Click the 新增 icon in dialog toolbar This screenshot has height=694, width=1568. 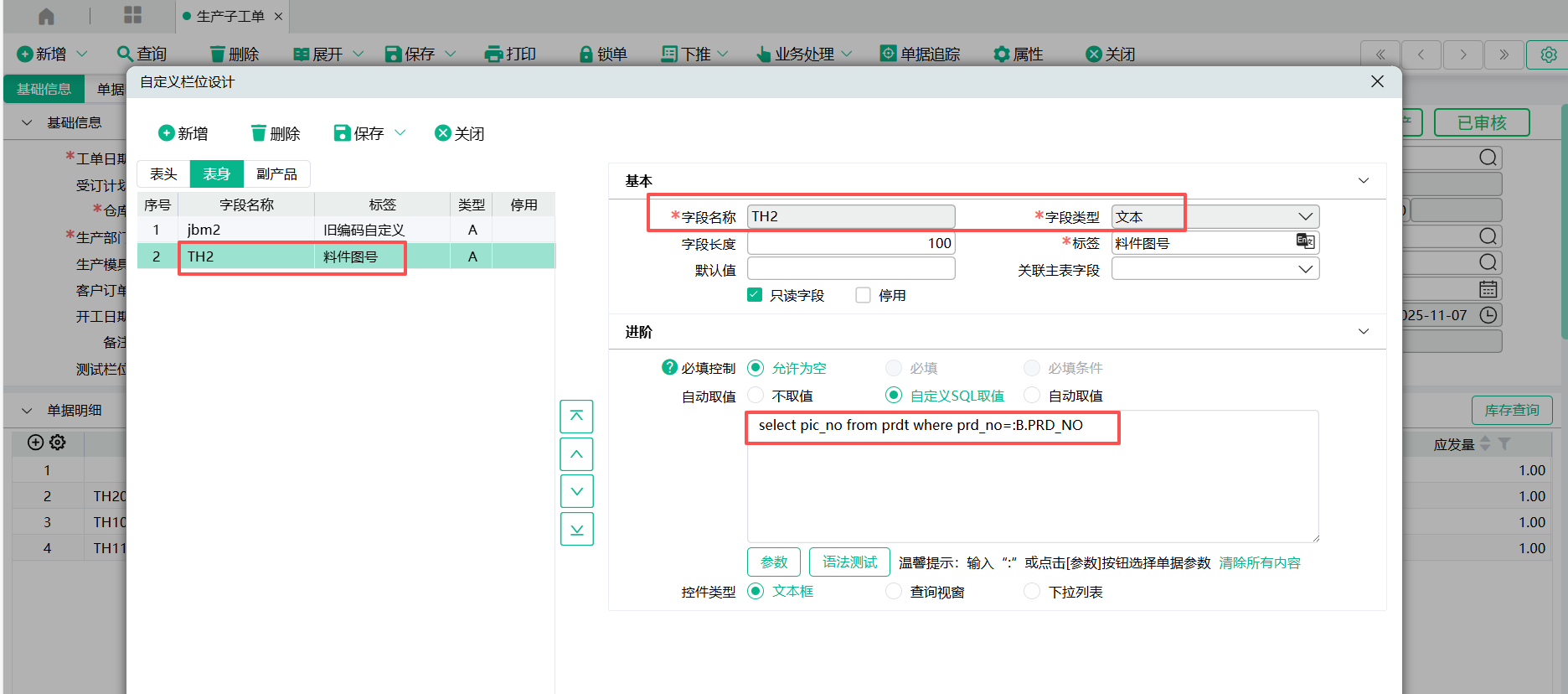167,133
